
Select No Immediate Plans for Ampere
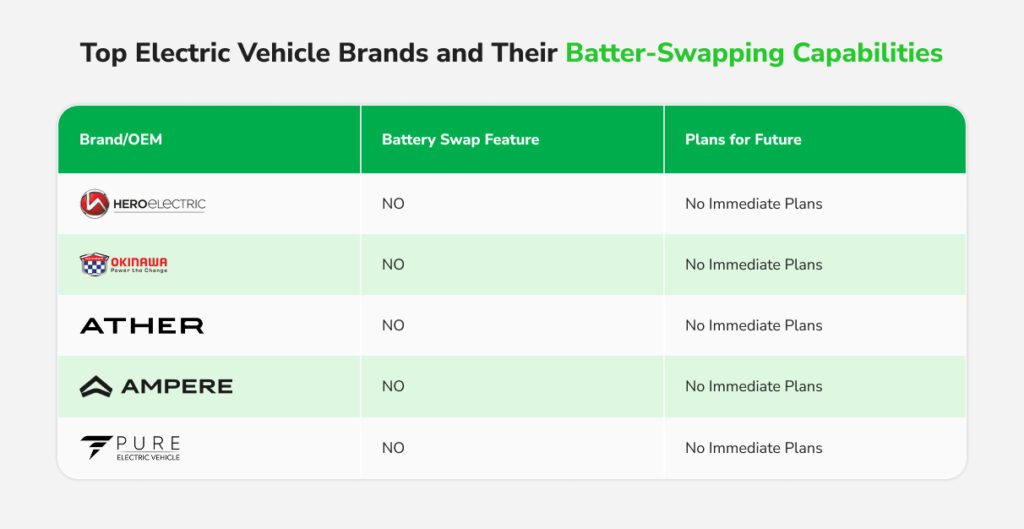pyautogui.click(x=753, y=387)
